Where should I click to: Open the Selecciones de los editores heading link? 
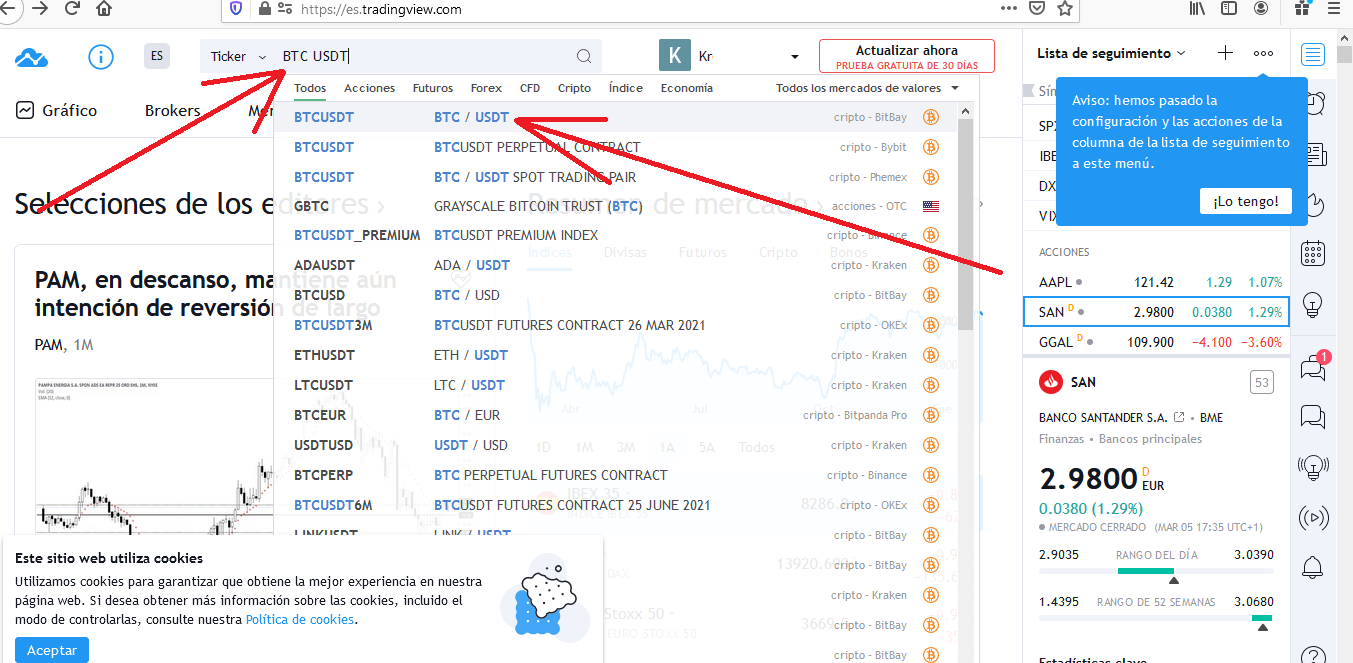click(x=200, y=204)
